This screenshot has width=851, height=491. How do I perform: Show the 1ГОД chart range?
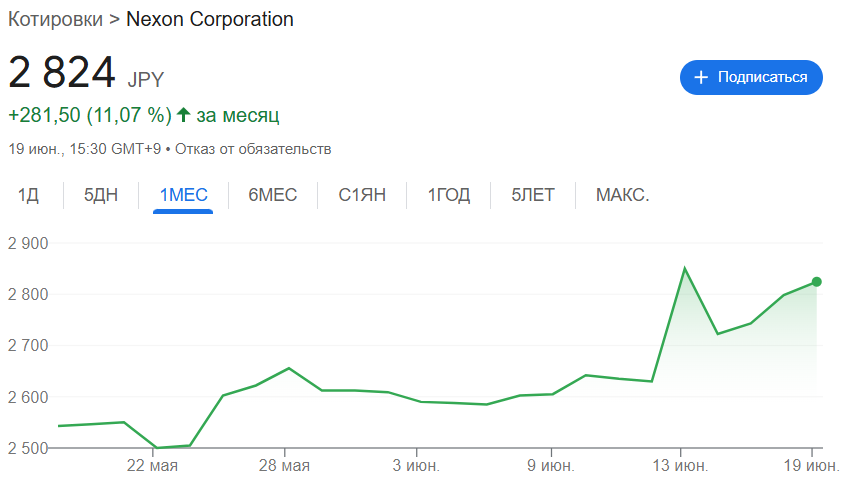tap(449, 195)
